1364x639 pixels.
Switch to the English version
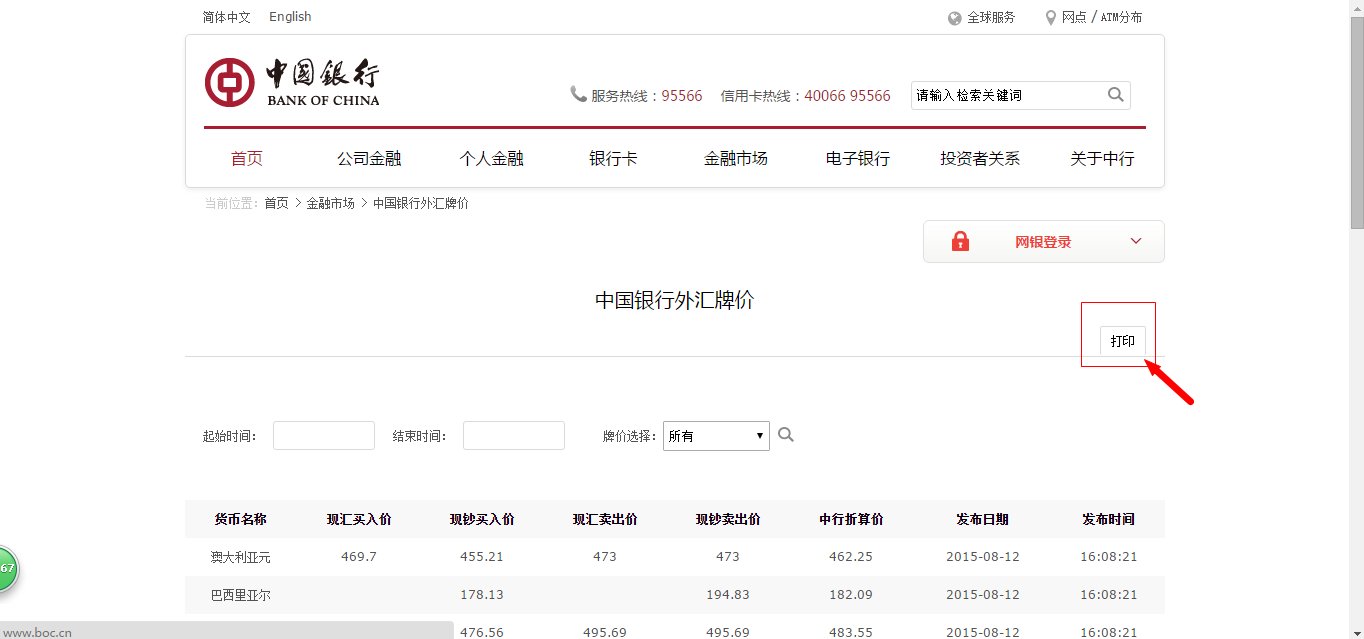[289, 16]
